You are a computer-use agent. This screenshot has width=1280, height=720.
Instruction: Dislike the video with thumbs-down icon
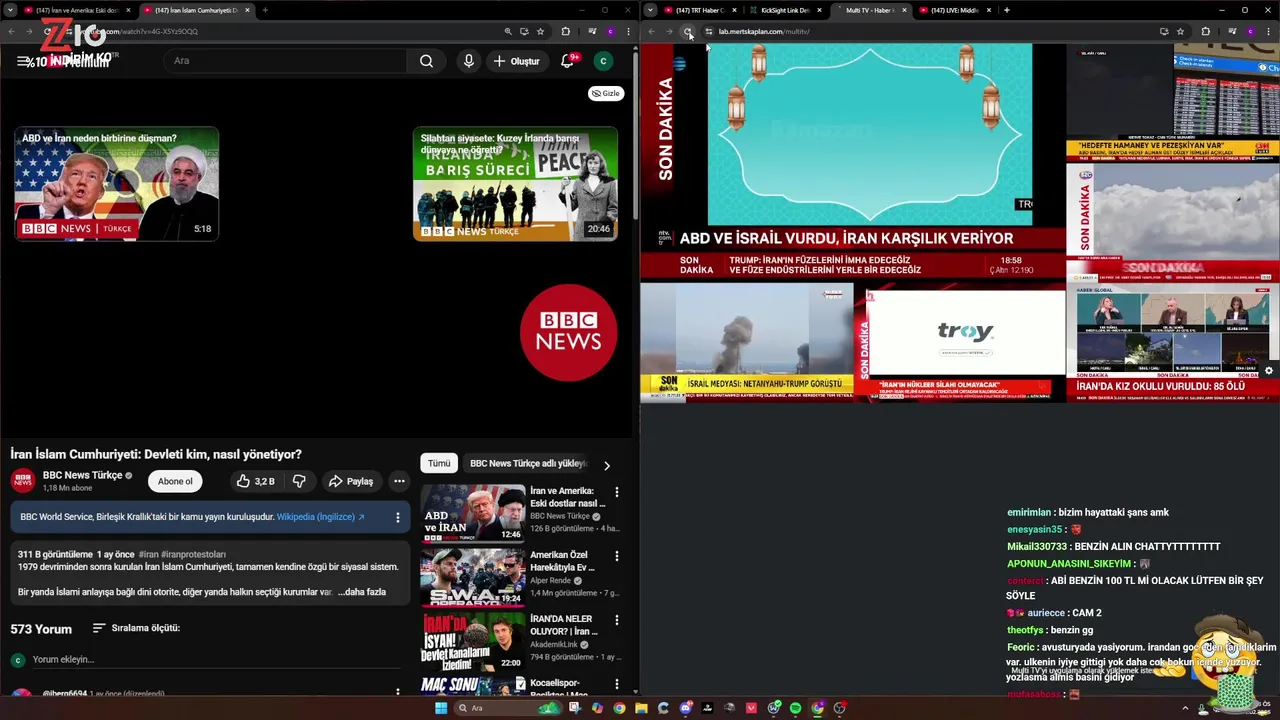tap(299, 481)
